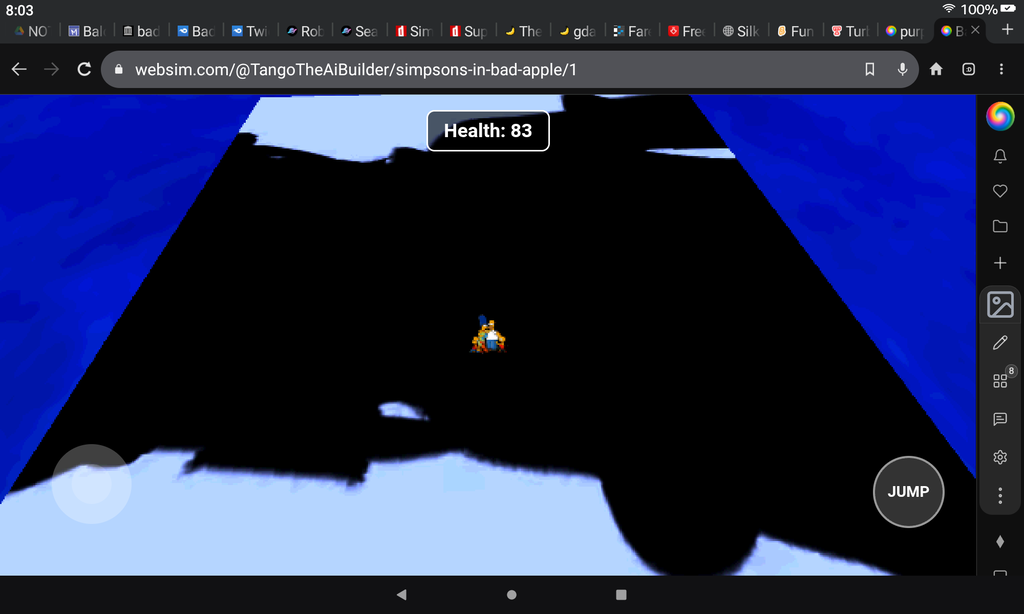The image size is (1024, 614).
Task: Click the Health: 83 indicator
Action: (x=488, y=131)
